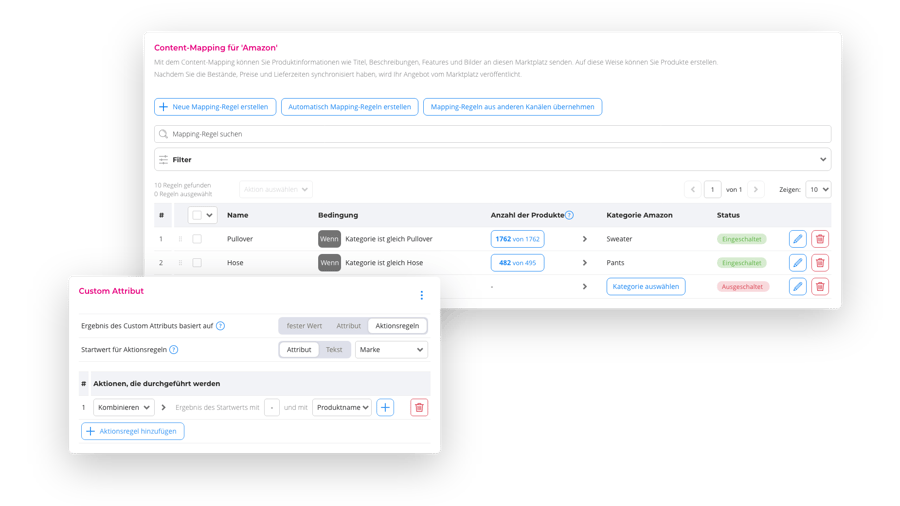Tick the Pullover row checkbox
Image resolution: width=900 pixels, height=506 pixels.
pyautogui.click(x=197, y=239)
